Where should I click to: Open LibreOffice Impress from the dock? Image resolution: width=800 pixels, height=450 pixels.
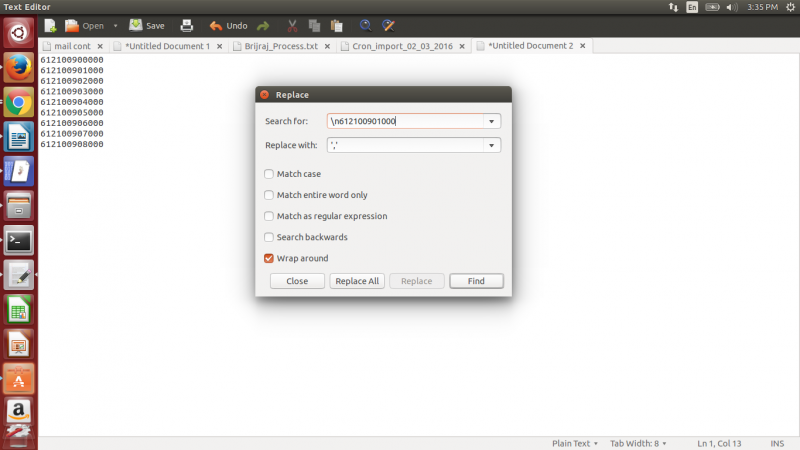[19, 344]
